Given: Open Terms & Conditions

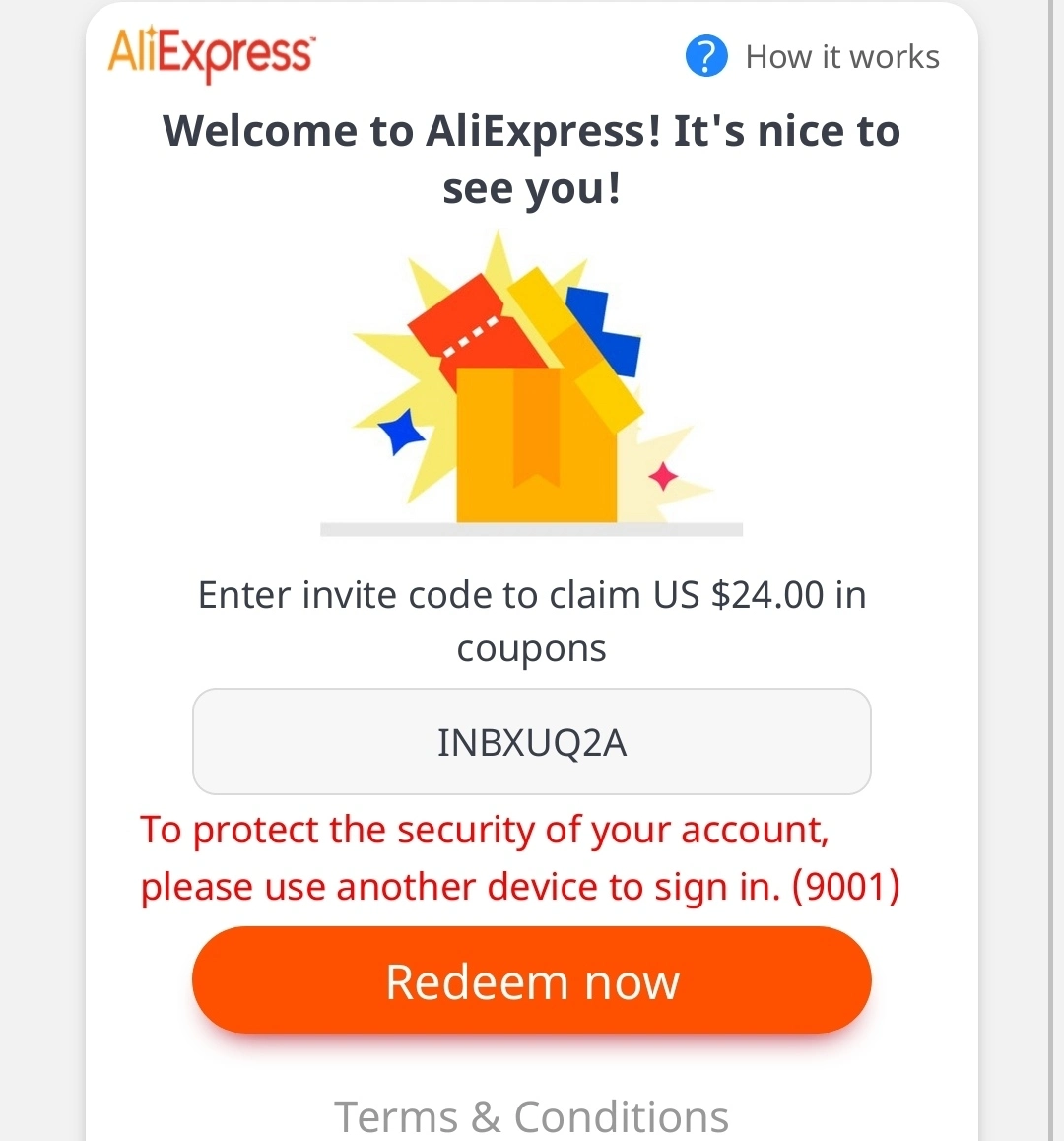Looking at the screenshot, I should (x=531, y=1116).
